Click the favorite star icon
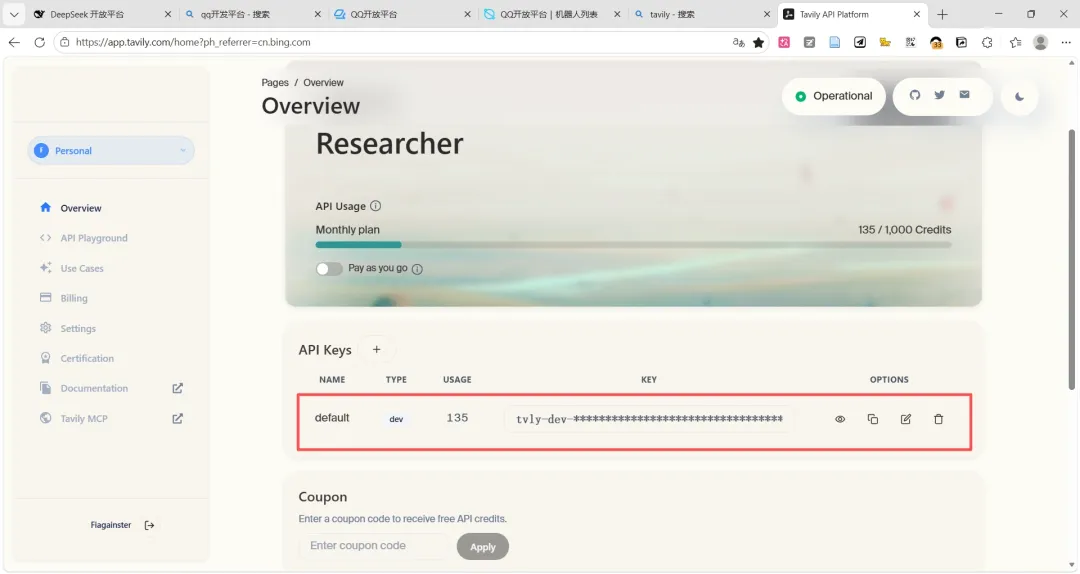The image size is (1080, 574). click(758, 42)
